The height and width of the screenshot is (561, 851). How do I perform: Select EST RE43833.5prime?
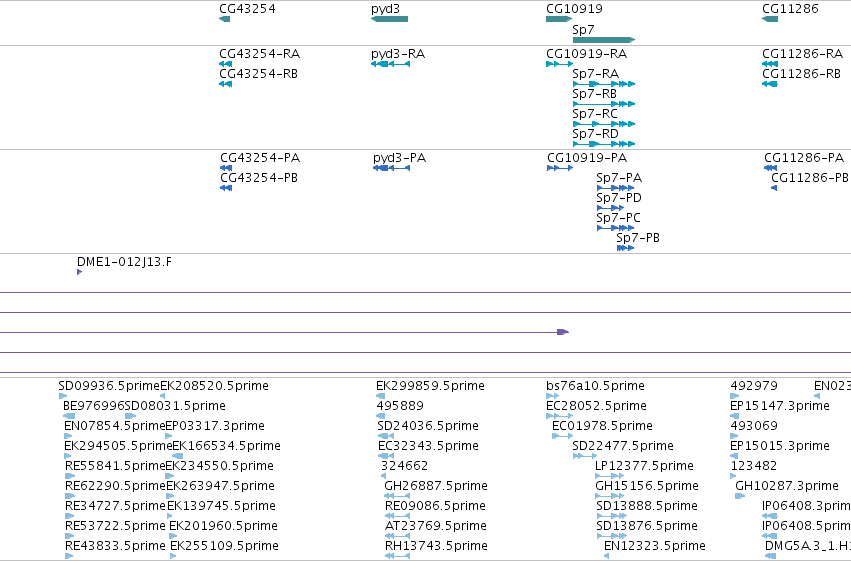tap(69, 556)
